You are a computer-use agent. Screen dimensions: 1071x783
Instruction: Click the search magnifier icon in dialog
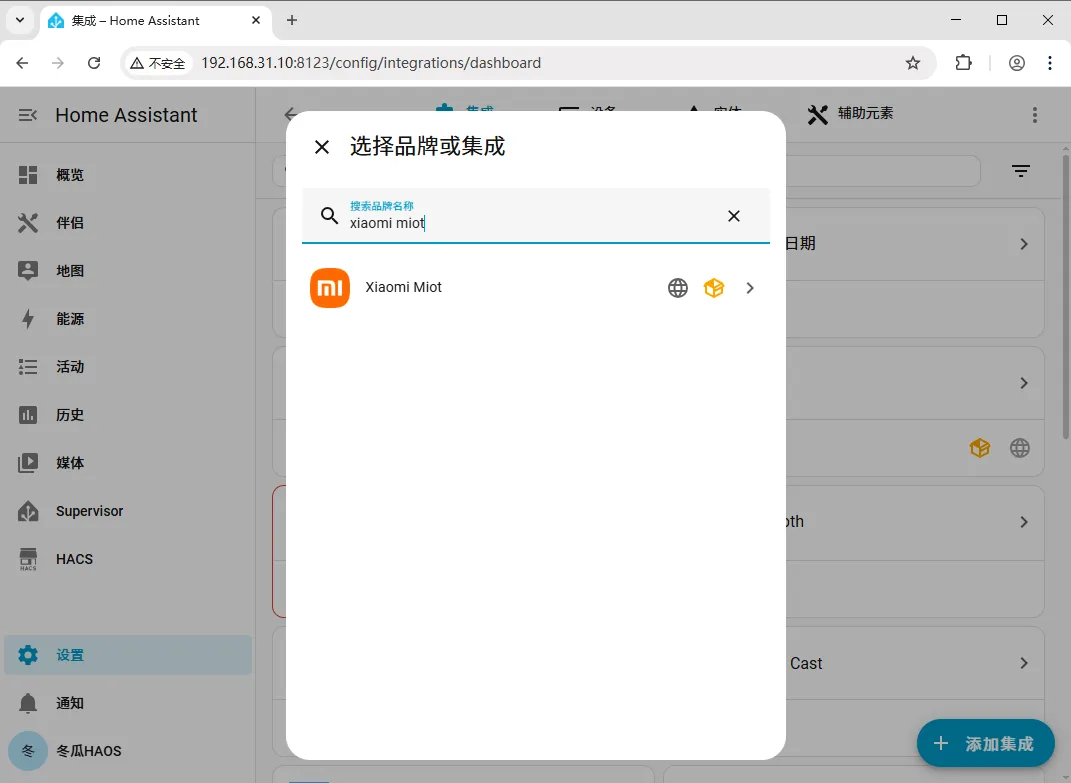tap(329, 216)
